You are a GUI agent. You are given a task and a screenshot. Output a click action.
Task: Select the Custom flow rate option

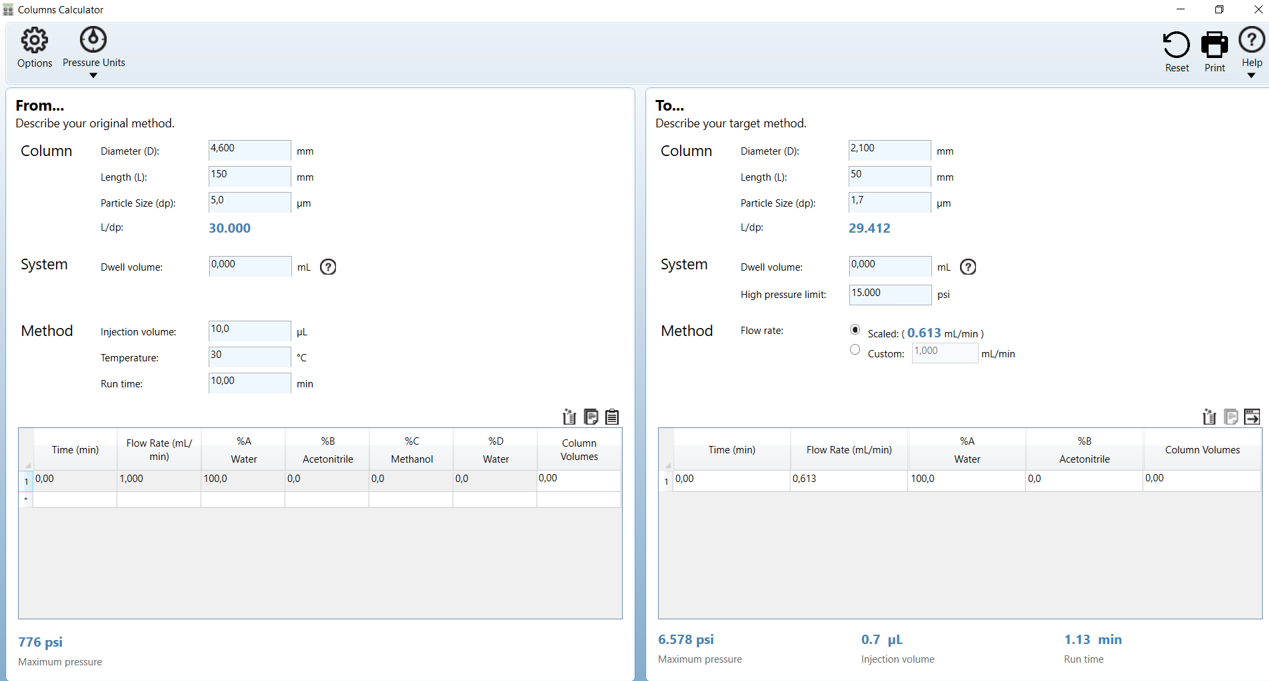(854, 349)
